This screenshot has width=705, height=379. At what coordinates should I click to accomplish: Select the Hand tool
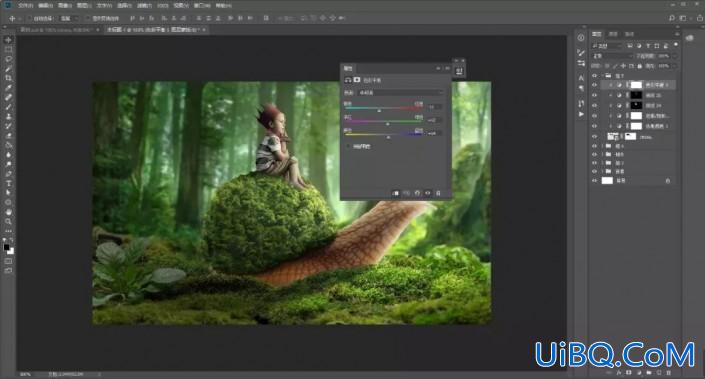point(8,211)
